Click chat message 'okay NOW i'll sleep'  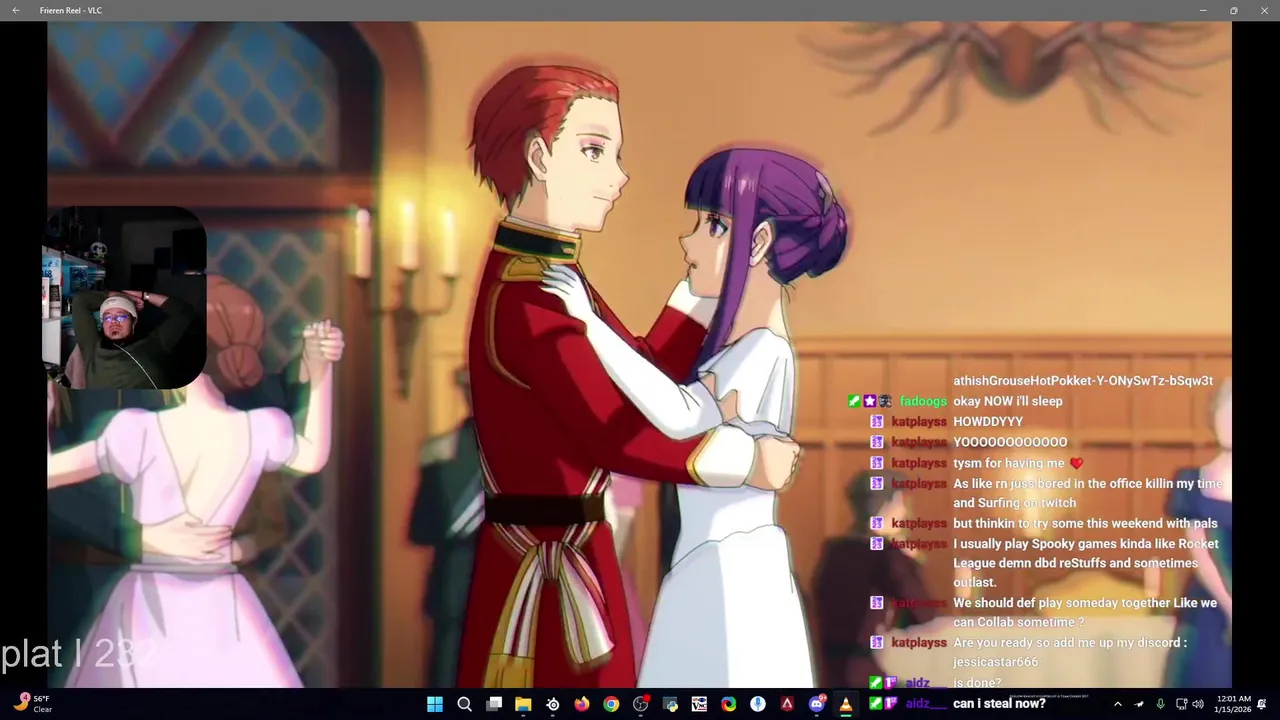(x=1007, y=401)
